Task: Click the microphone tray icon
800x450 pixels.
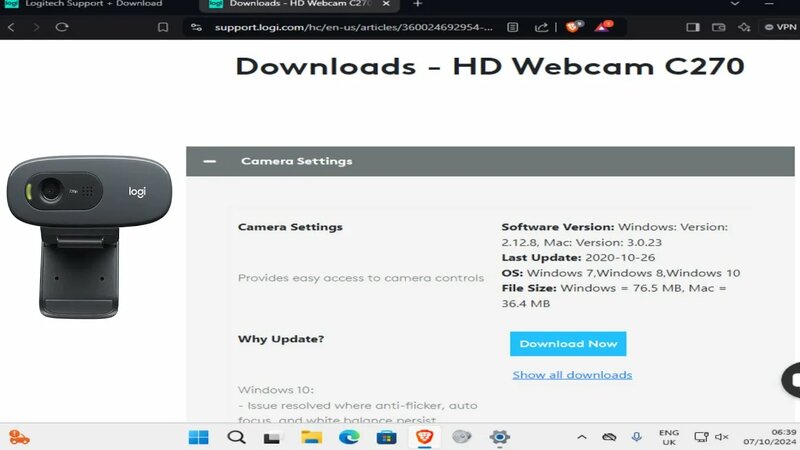Action: (637, 437)
